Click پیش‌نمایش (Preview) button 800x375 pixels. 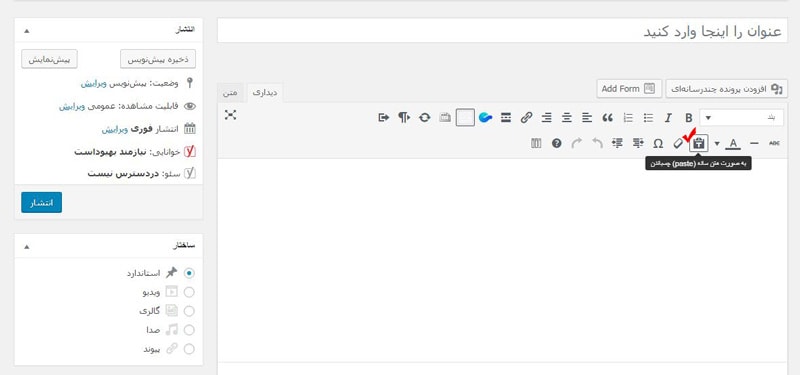point(49,59)
